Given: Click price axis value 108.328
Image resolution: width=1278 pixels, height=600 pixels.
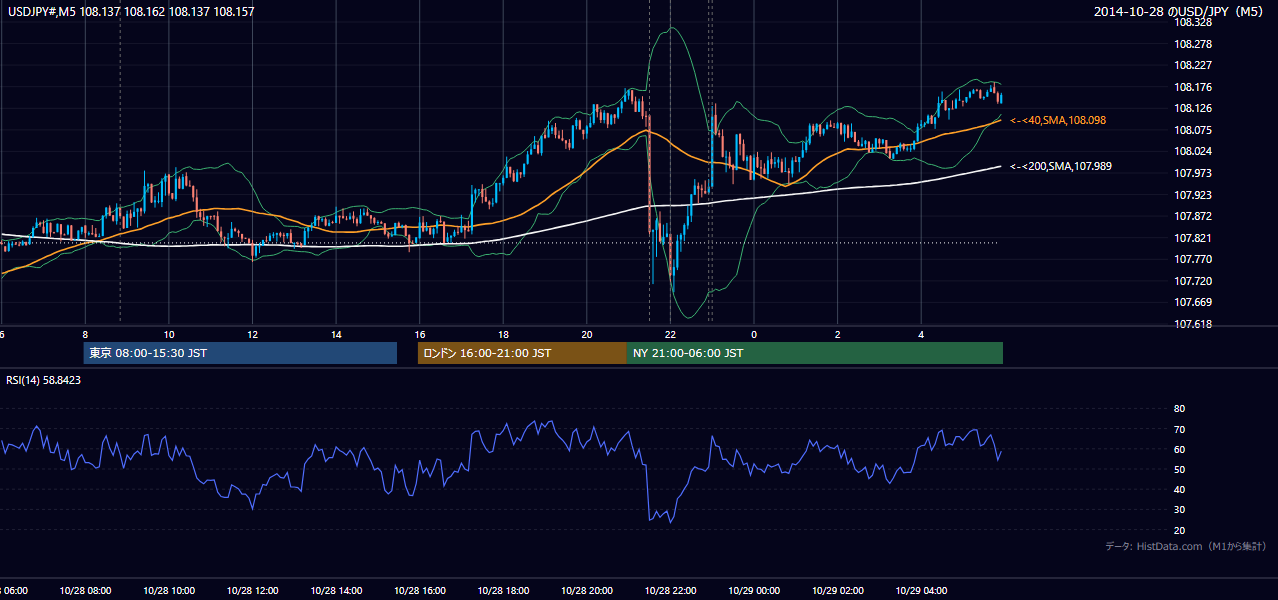Looking at the screenshot, I should click(x=1193, y=22).
